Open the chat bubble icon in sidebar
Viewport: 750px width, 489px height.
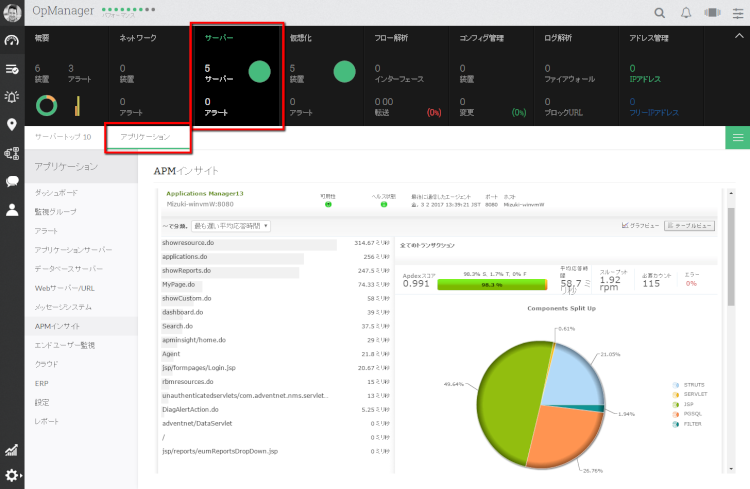coord(12,181)
